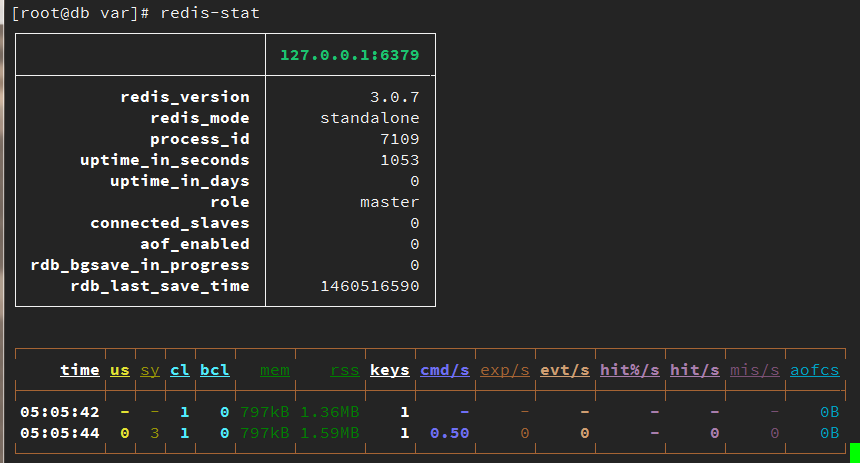
Task: Click the aofcs column header
Action: pyautogui.click(x=814, y=370)
